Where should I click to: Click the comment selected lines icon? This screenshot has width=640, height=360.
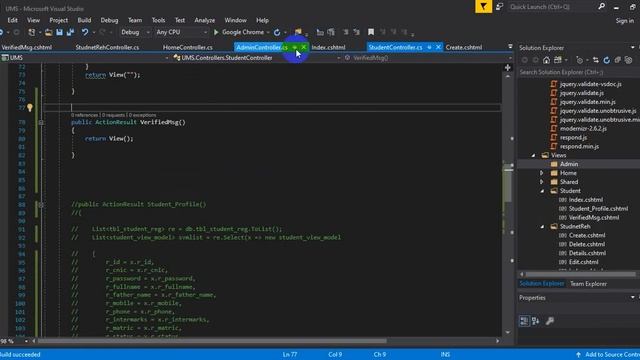click(x=346, y=32)
